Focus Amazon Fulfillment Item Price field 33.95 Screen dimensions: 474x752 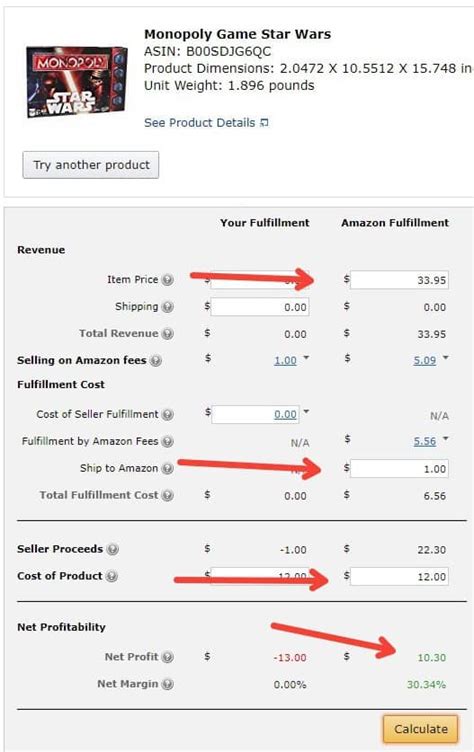coord(399,280)
